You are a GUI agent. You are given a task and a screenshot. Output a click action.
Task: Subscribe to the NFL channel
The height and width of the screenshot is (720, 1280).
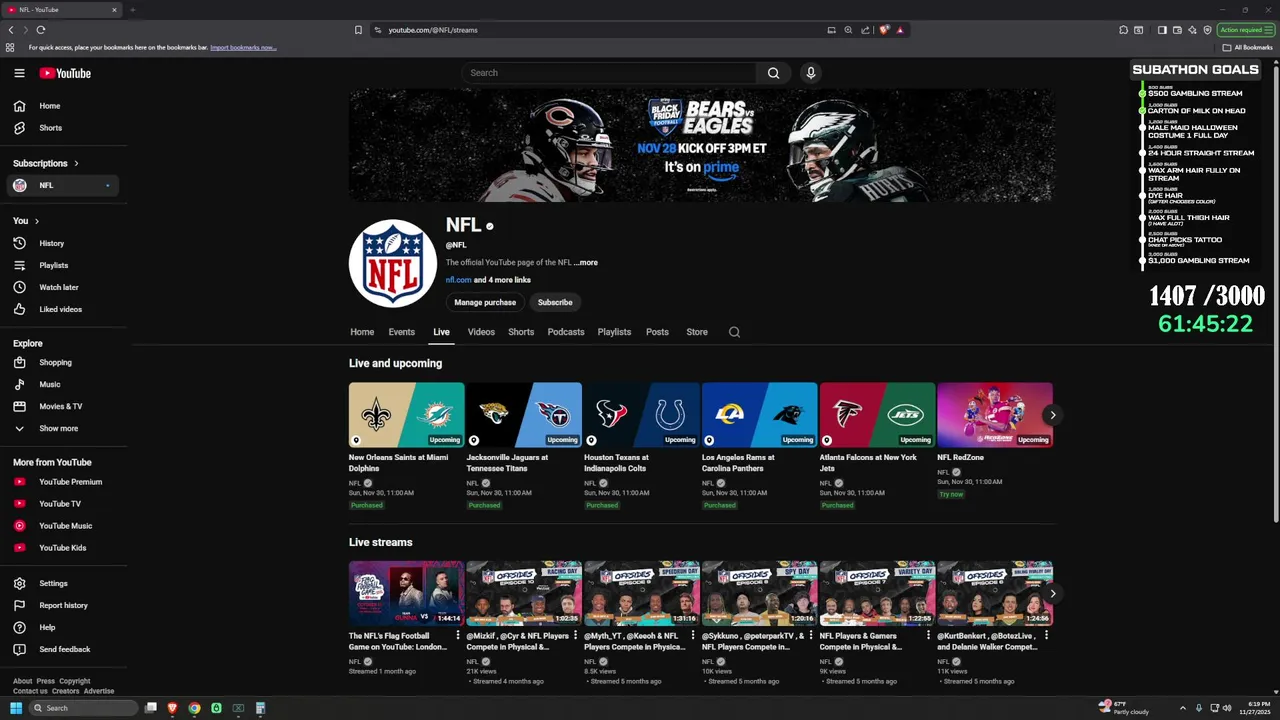click(555, 302)
